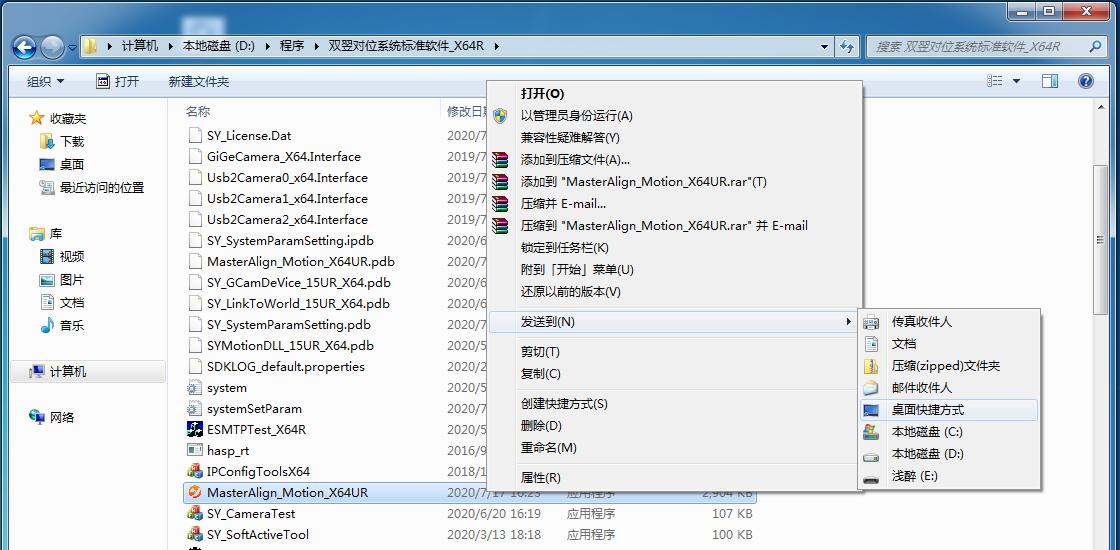Screen dimensions: 1120x550
Task: Click the Back navigation arrow button
Action: [x=25, y=46]
